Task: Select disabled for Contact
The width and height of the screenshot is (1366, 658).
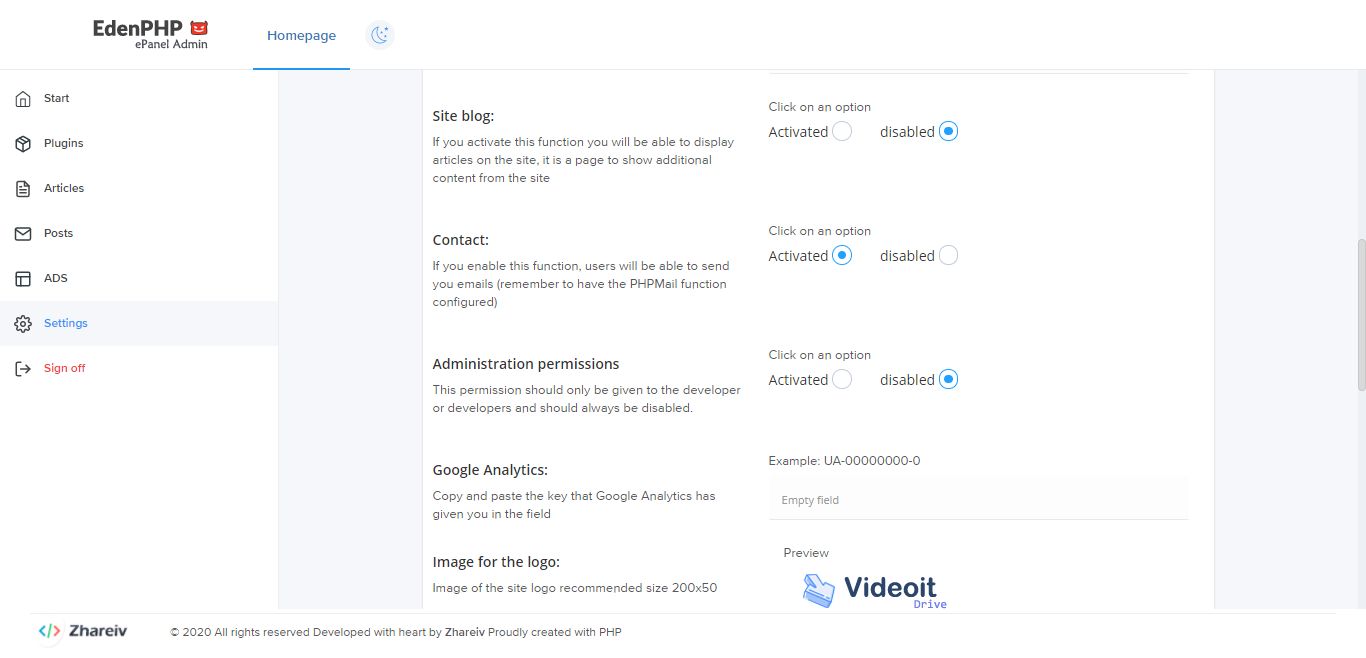Action: [x=948, y=256]
